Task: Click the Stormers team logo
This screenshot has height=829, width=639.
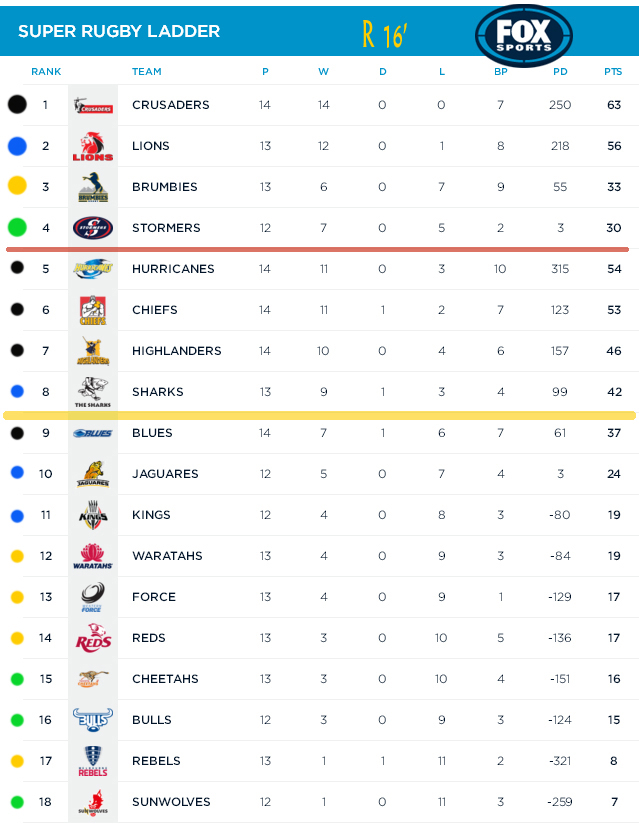Action: tap(92, 228)
